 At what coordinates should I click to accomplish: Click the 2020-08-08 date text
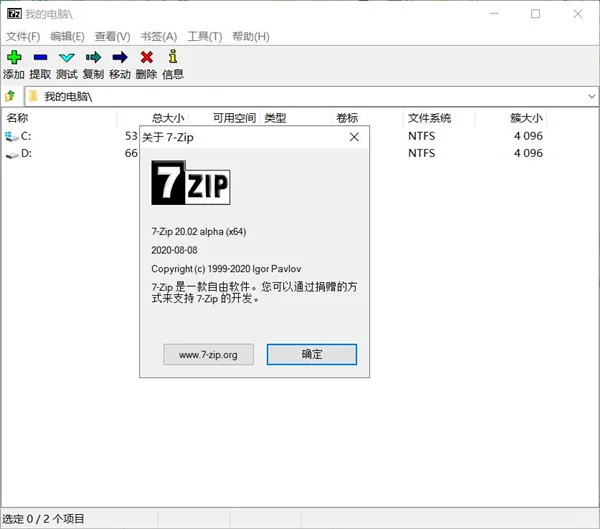174,250
